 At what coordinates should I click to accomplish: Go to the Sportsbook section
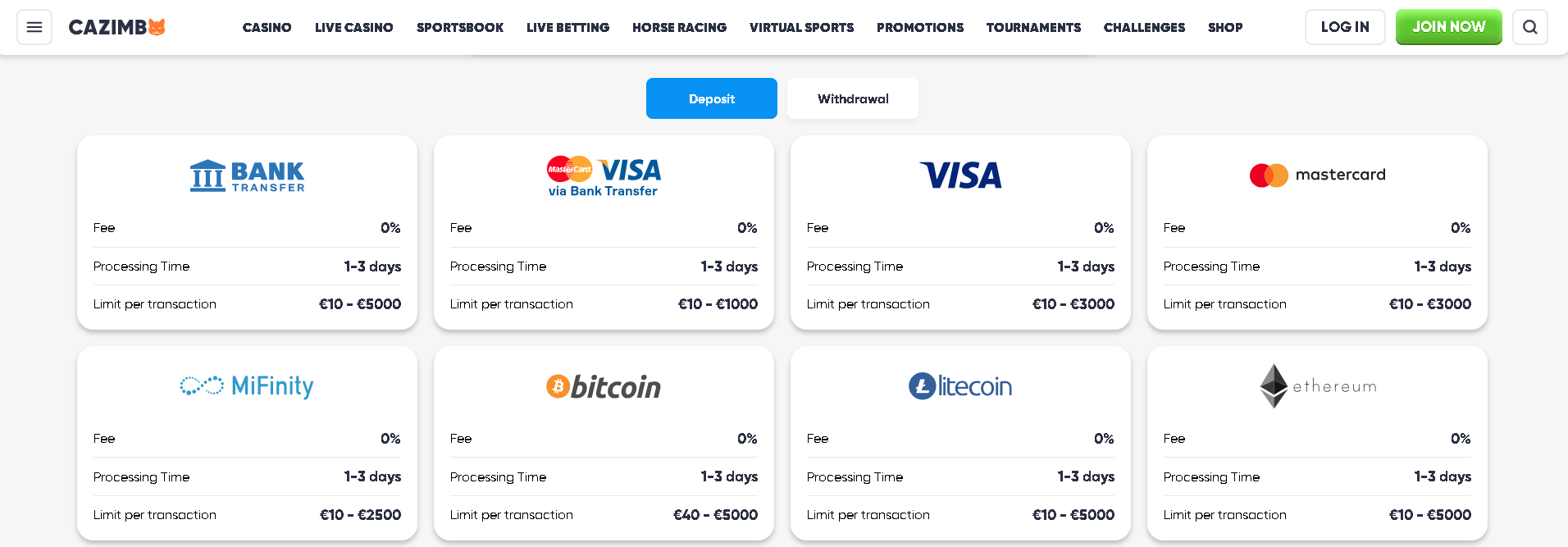459,27
